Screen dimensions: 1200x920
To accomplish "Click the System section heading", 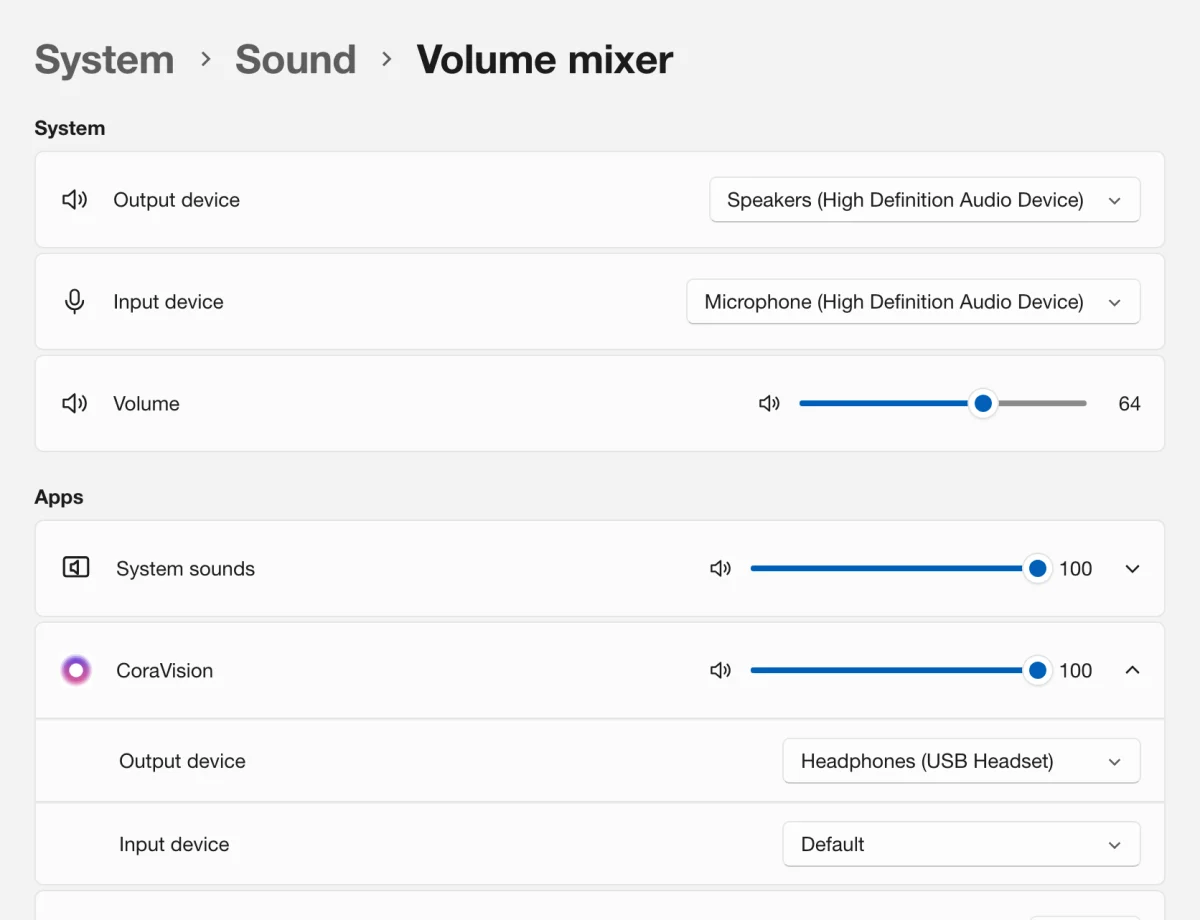I will [69, 128].
